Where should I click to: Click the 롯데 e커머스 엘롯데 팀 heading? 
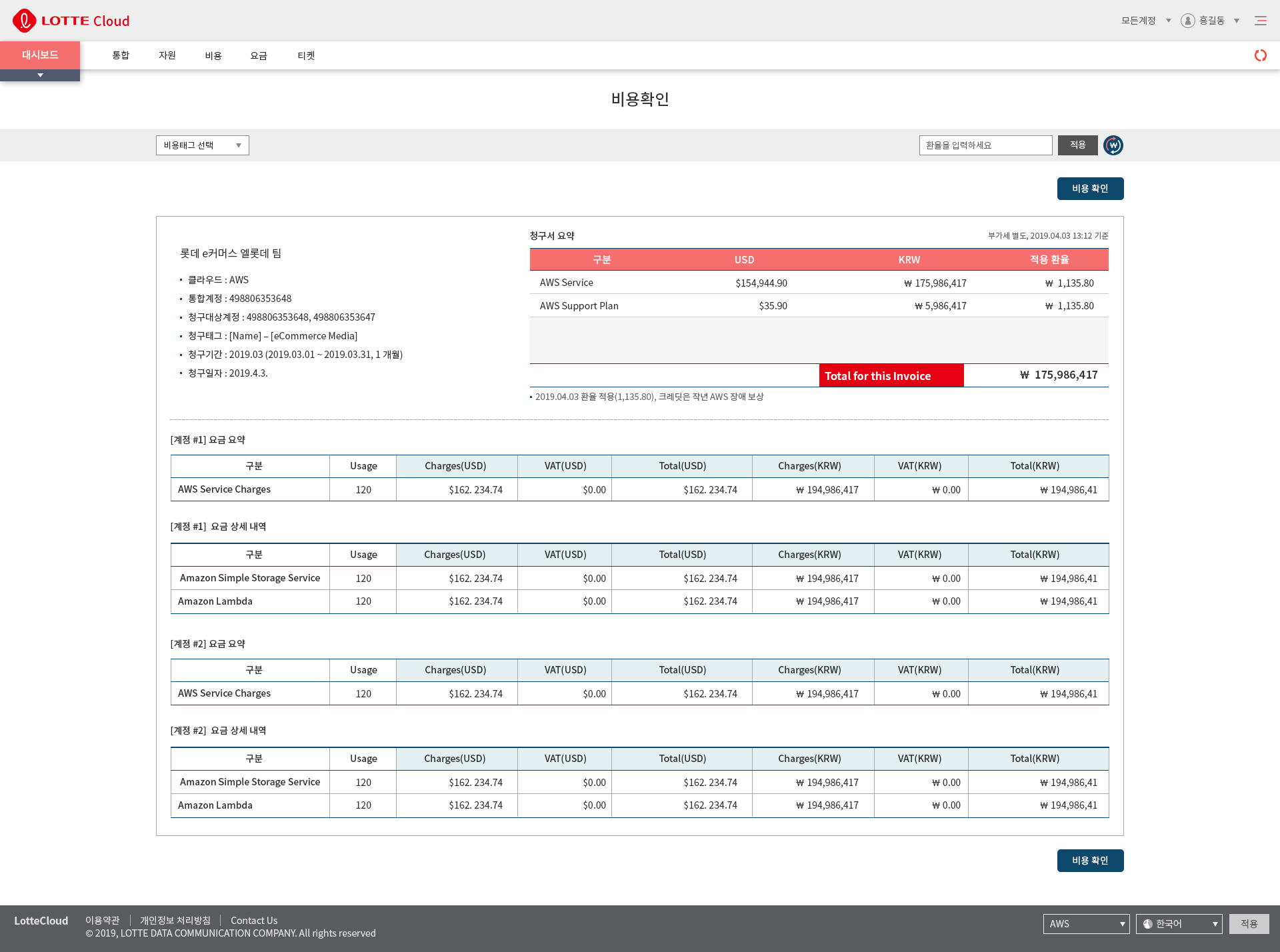[x=231, y=253]
